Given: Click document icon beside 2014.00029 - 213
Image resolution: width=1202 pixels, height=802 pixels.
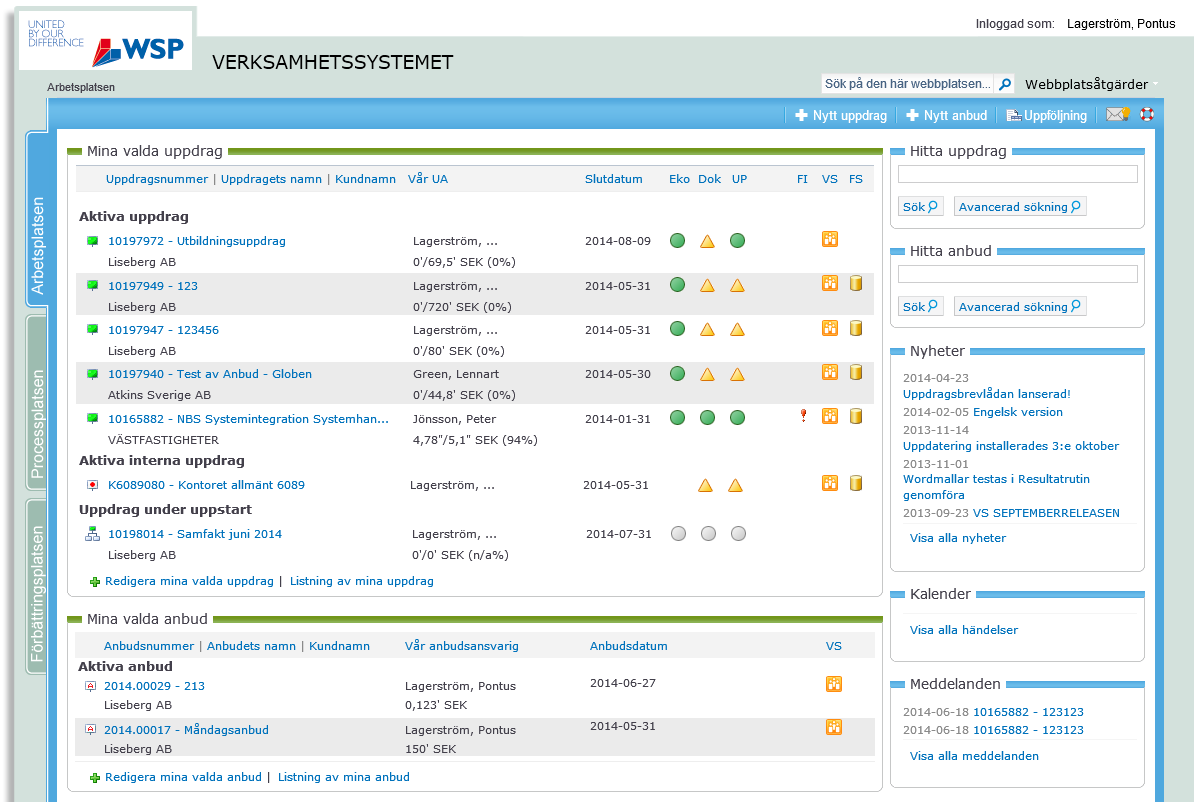Looking at the screenshot, I should coord(90,686).
